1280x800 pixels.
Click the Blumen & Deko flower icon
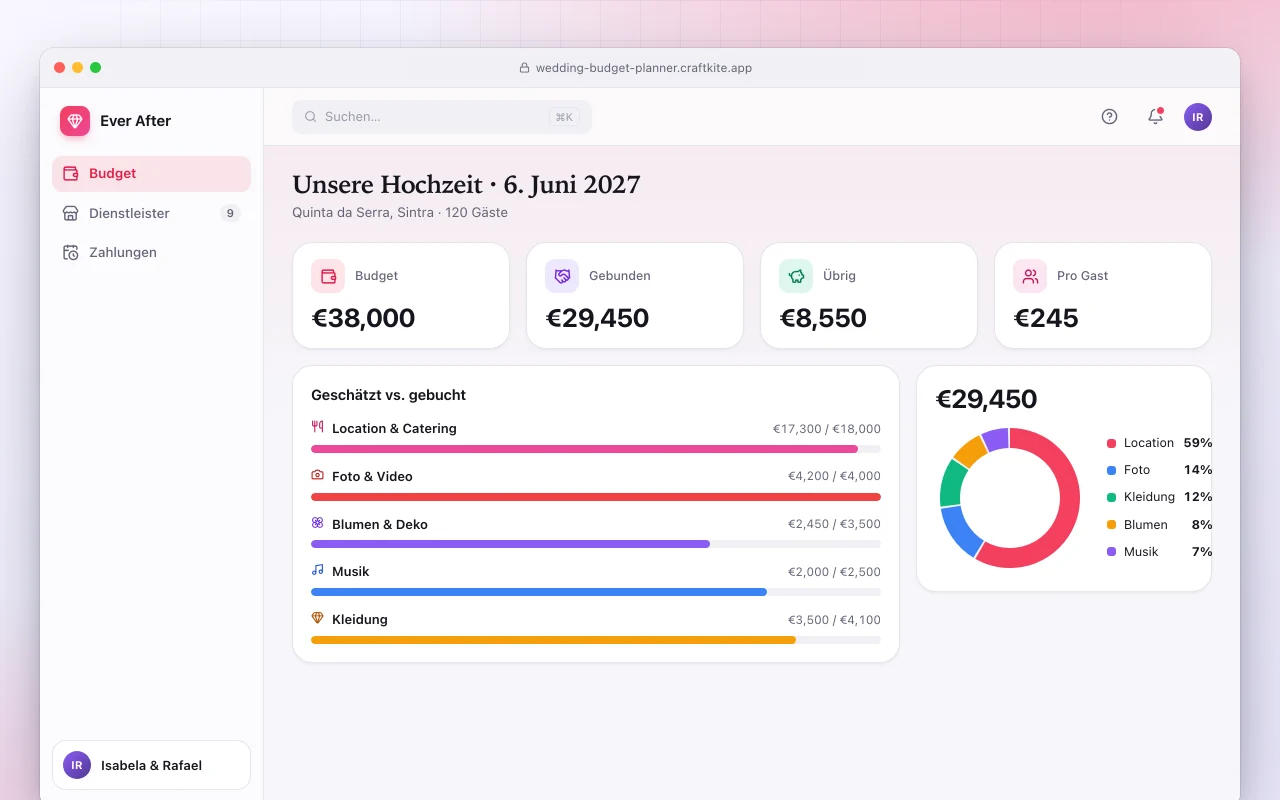point(318,522)
